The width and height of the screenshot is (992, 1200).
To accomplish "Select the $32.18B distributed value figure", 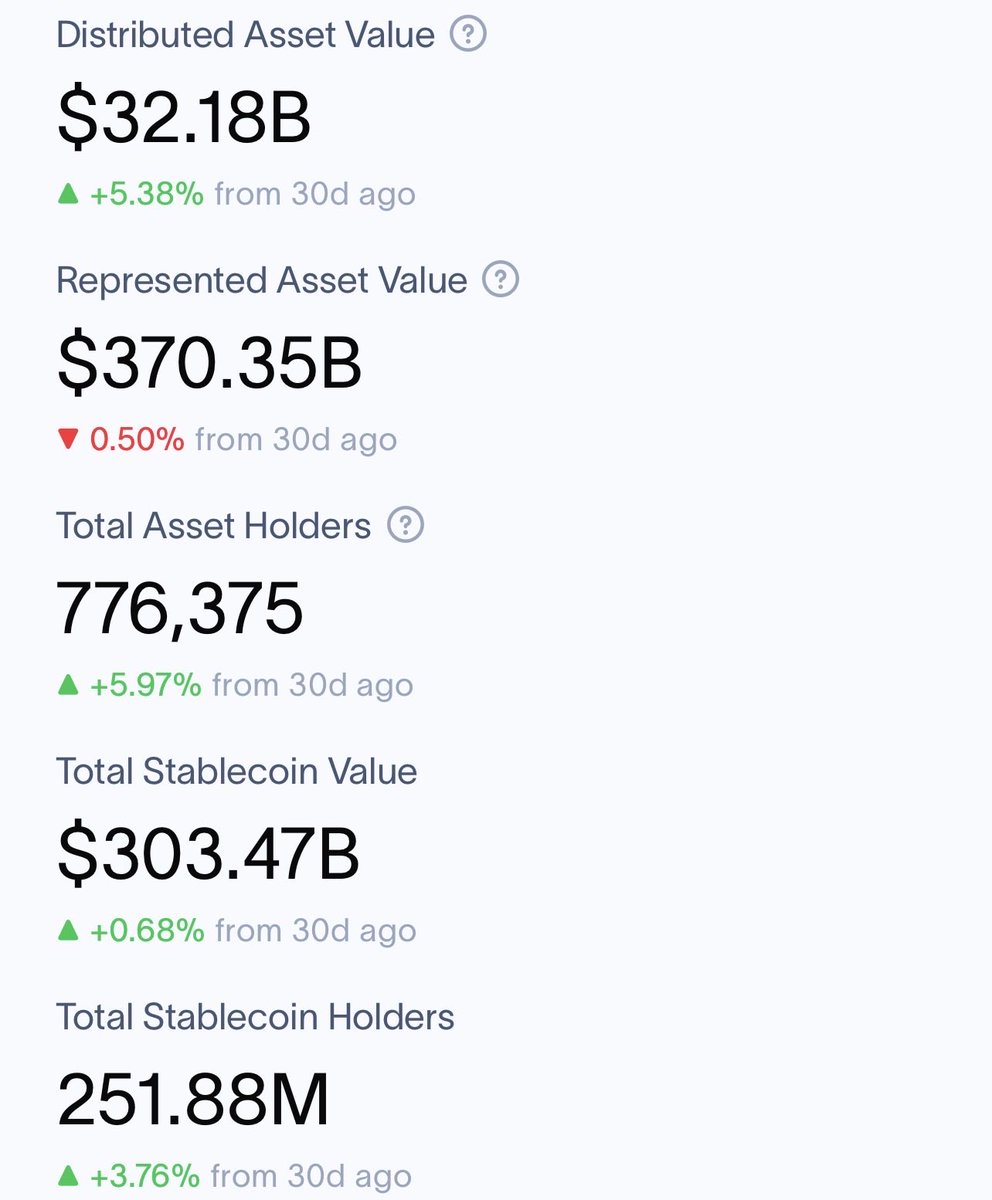I will pyautogui.click(x=184, y=117).
